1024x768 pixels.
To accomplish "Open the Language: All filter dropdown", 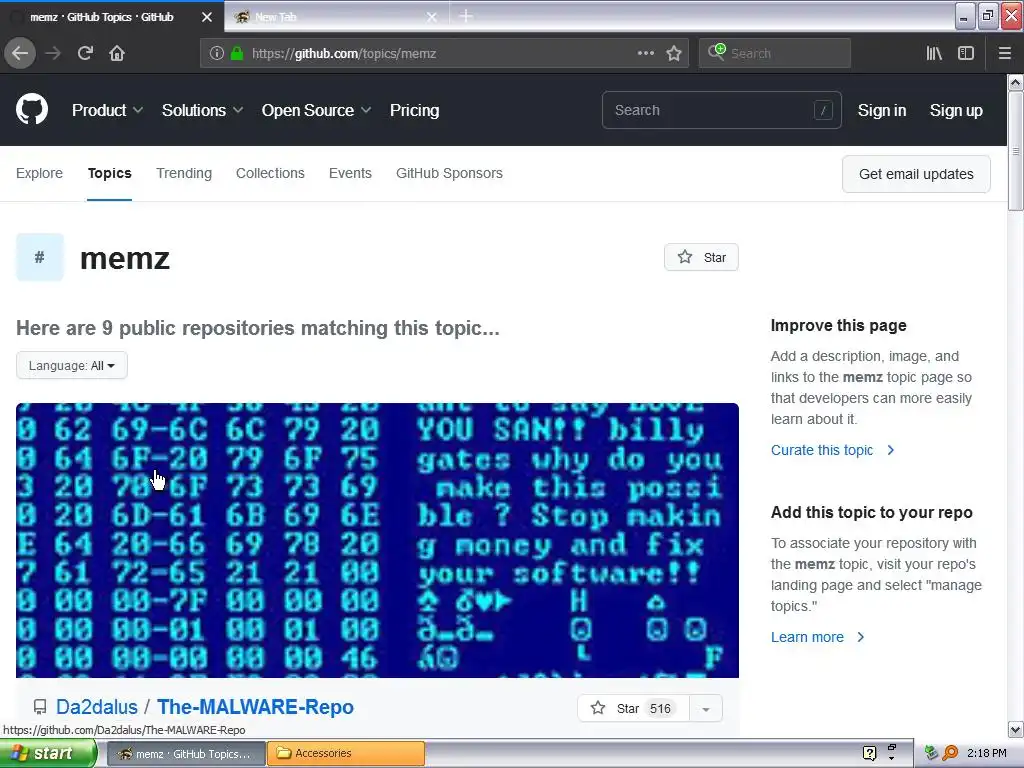I will coord(72,366).
